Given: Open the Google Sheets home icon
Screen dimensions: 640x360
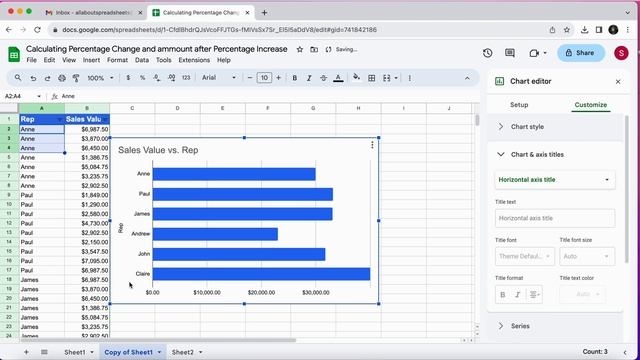Looking at the screenshot, I should pyautogui.click(x=14, y=54).
